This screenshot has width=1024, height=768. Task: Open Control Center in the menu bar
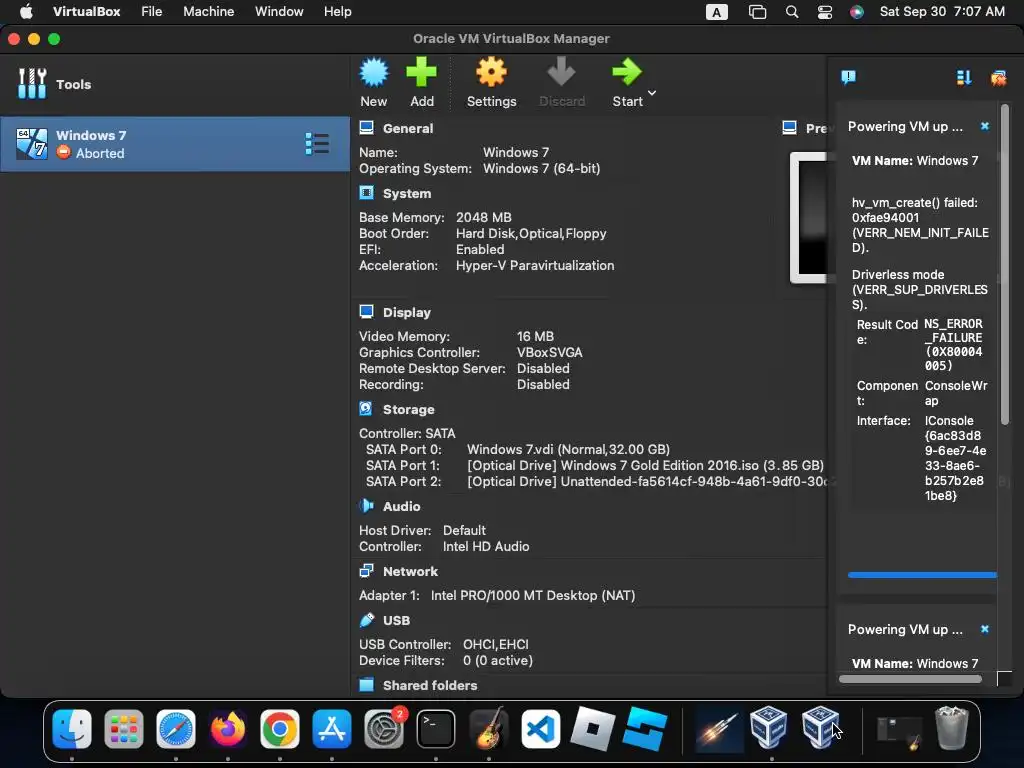825,12
